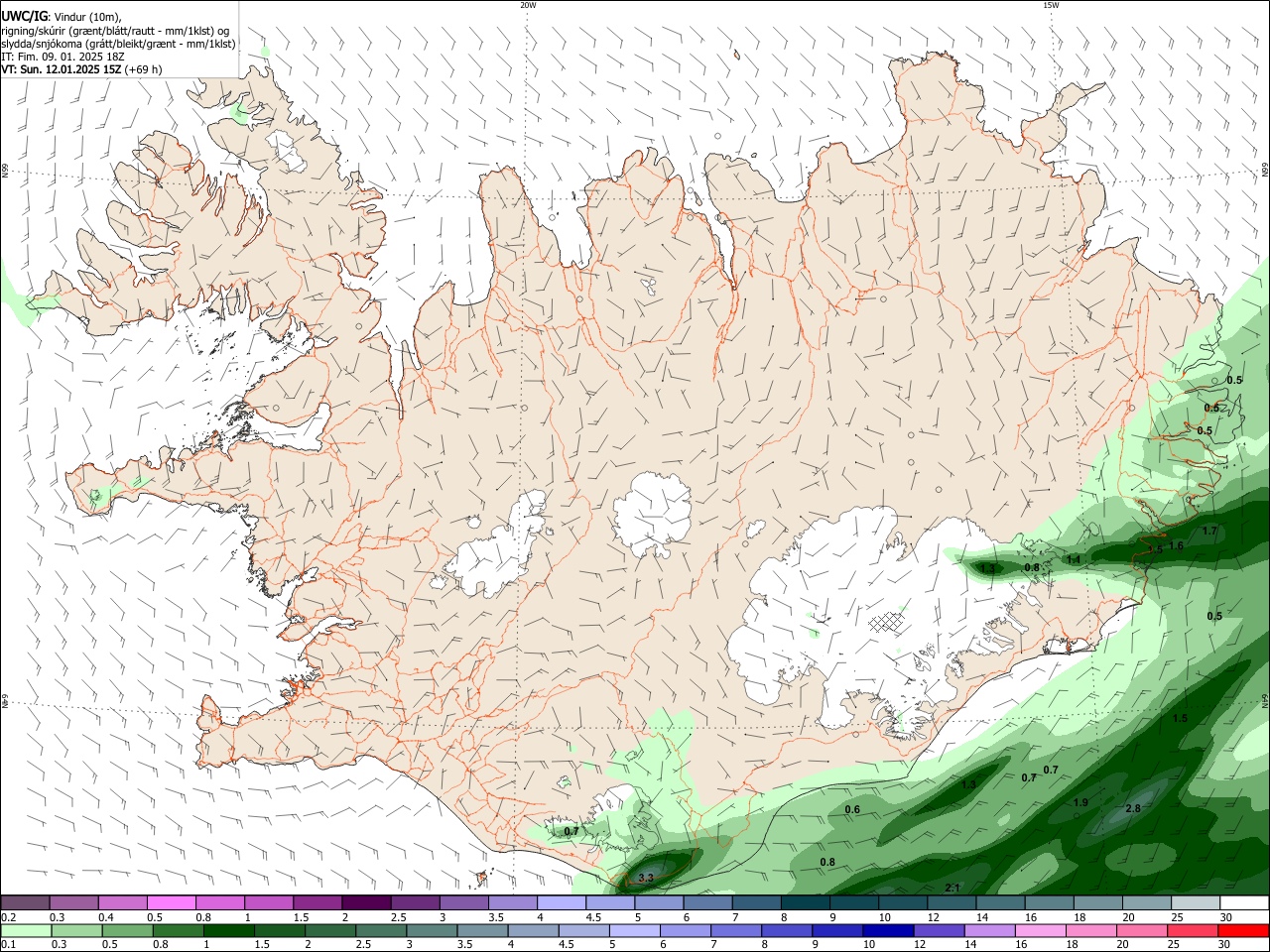Click the 1.7 value off the east coast
Viewport: 1270px width, 952px height.
(1209, 531)
